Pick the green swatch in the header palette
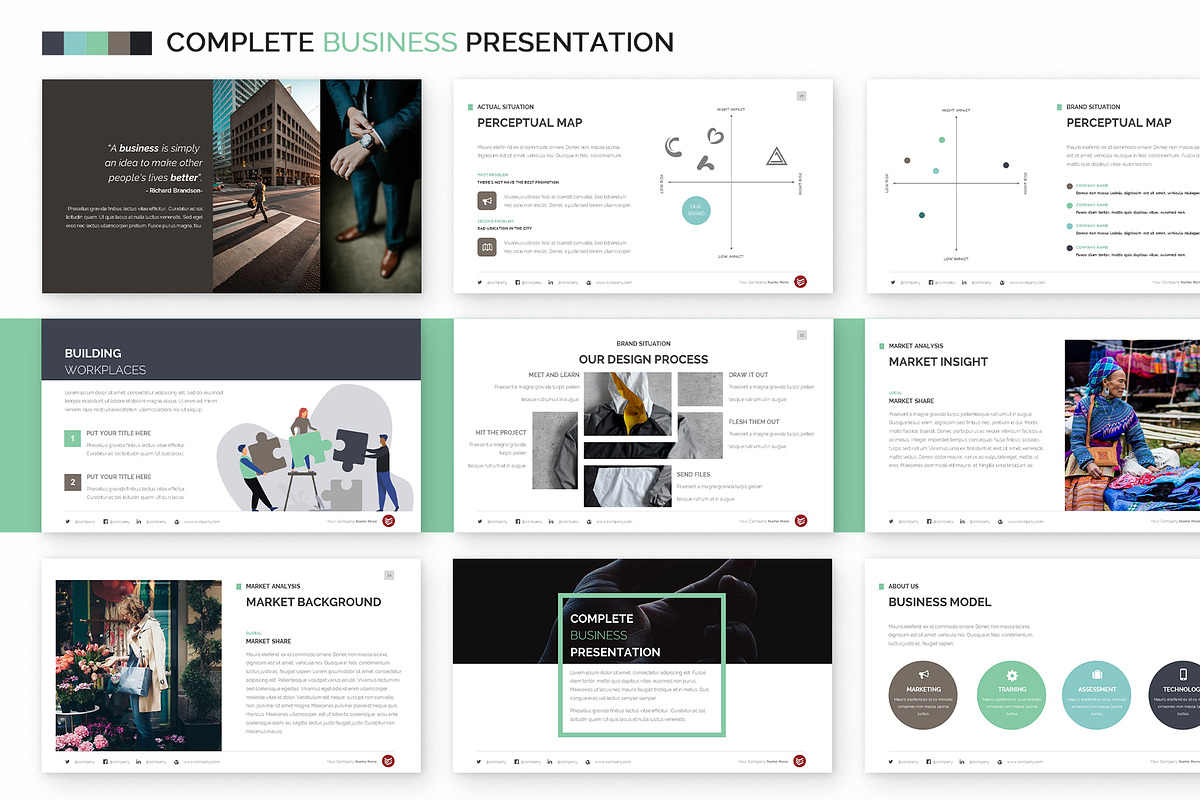The width and height of the screenshot is (1200, 800). 96,43
